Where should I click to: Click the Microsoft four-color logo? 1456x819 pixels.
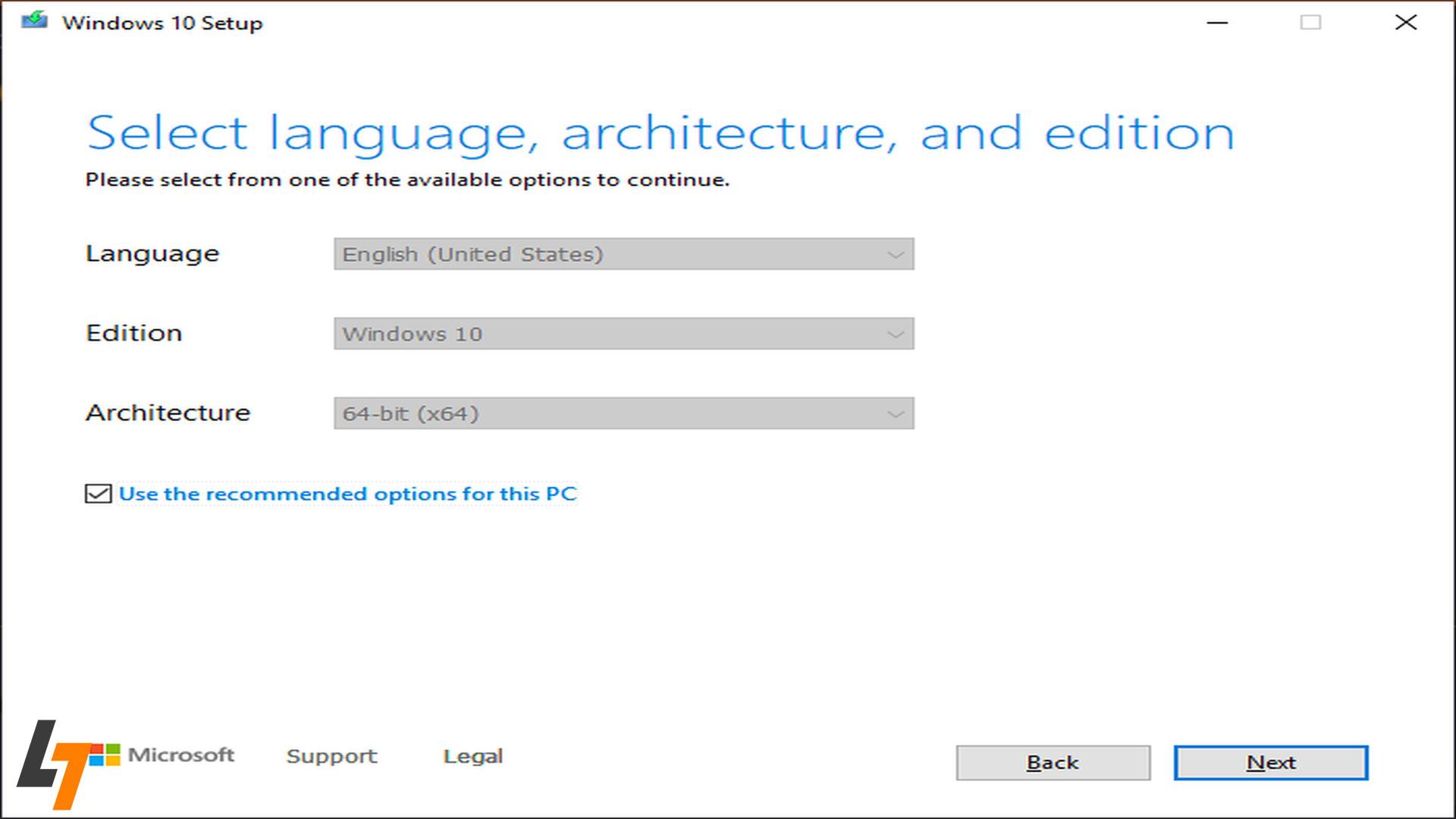pos(106,755)
